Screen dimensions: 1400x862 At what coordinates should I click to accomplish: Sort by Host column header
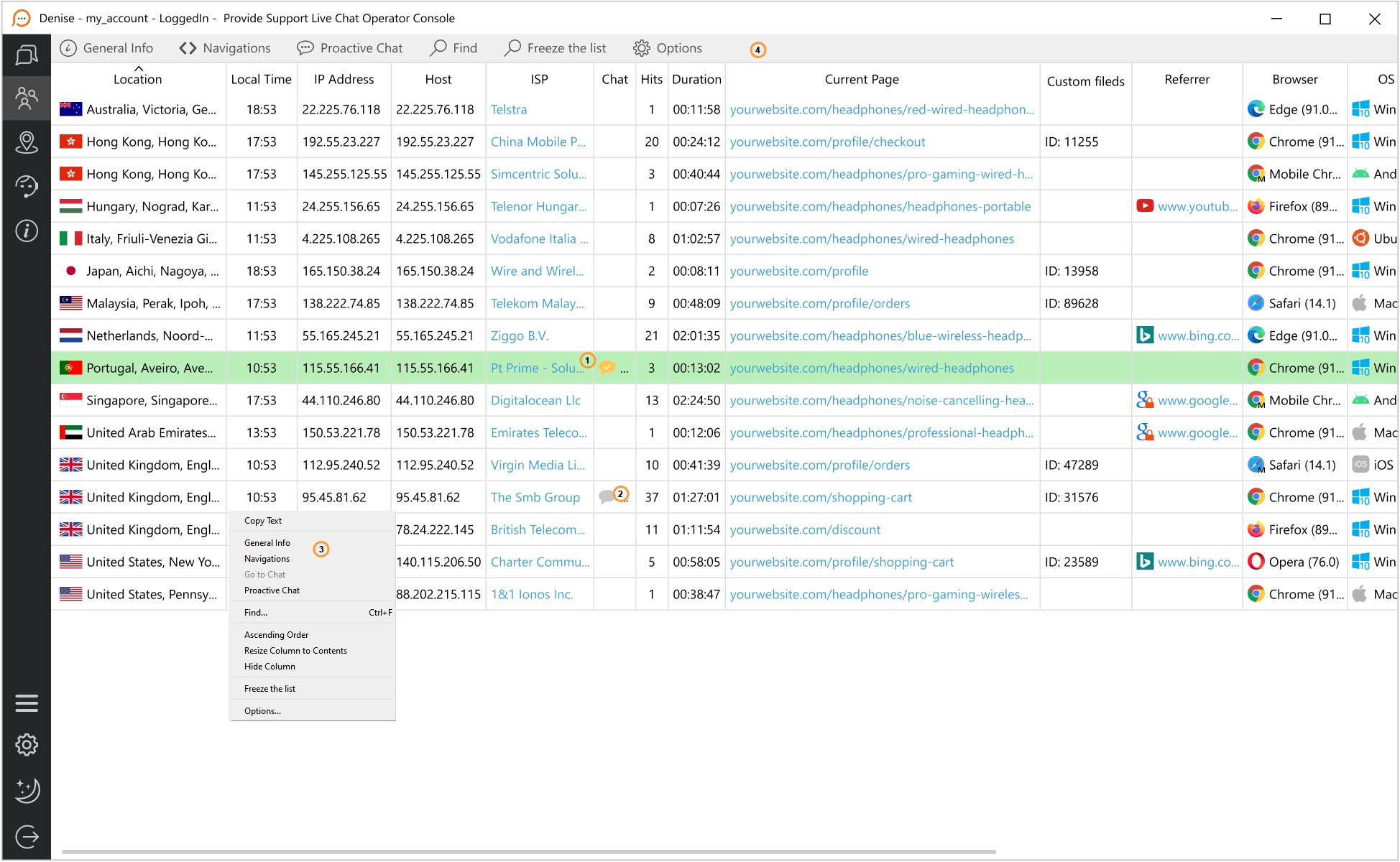pyautogui.click(x=438, y=79)
